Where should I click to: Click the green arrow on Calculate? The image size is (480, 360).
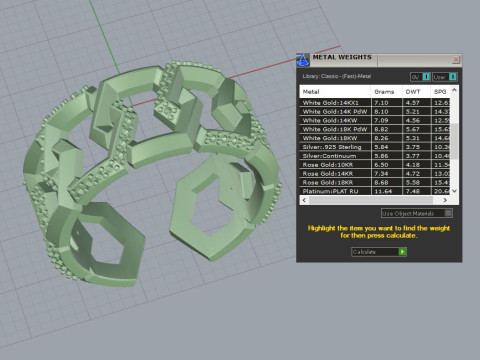point(403,252)
